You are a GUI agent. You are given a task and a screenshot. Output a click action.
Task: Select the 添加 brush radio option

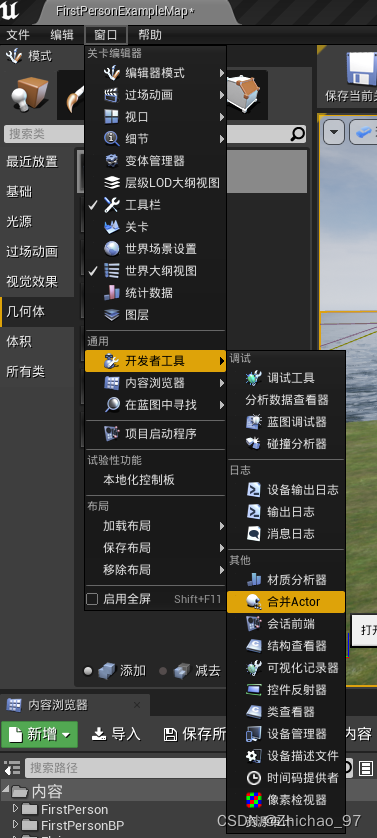point(88,671)
